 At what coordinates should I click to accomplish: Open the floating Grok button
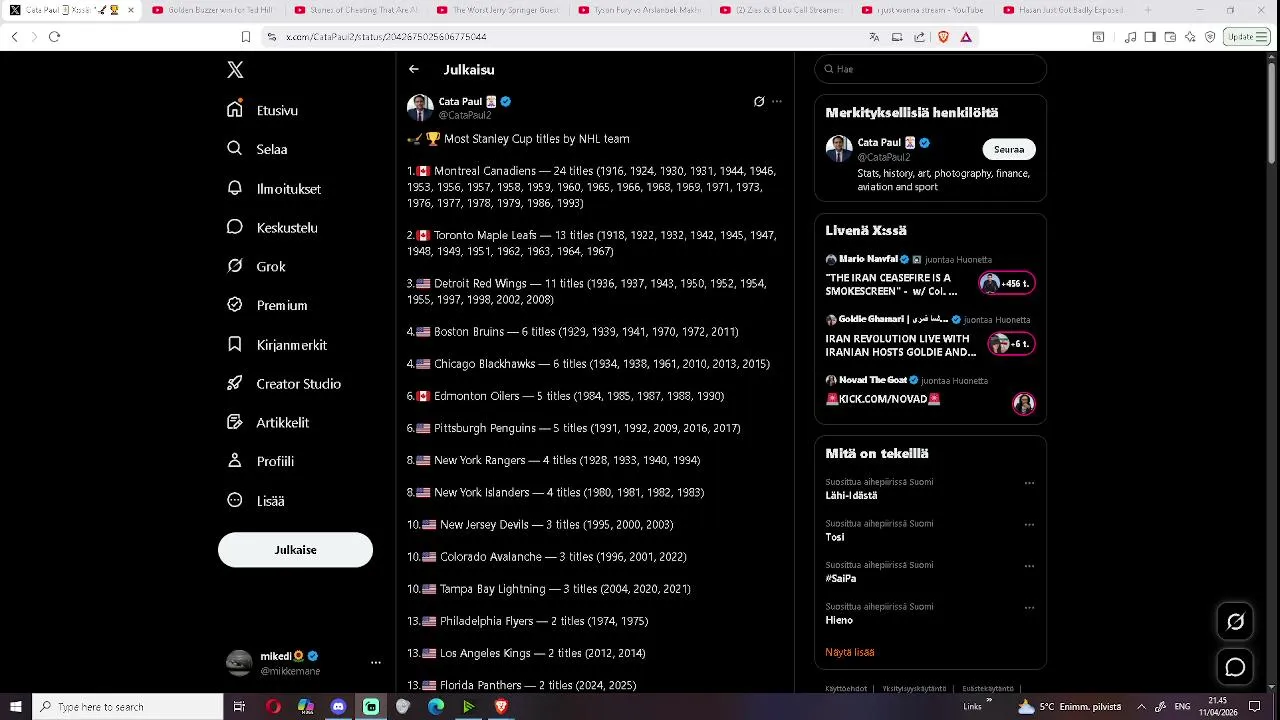pos(1235,622)
